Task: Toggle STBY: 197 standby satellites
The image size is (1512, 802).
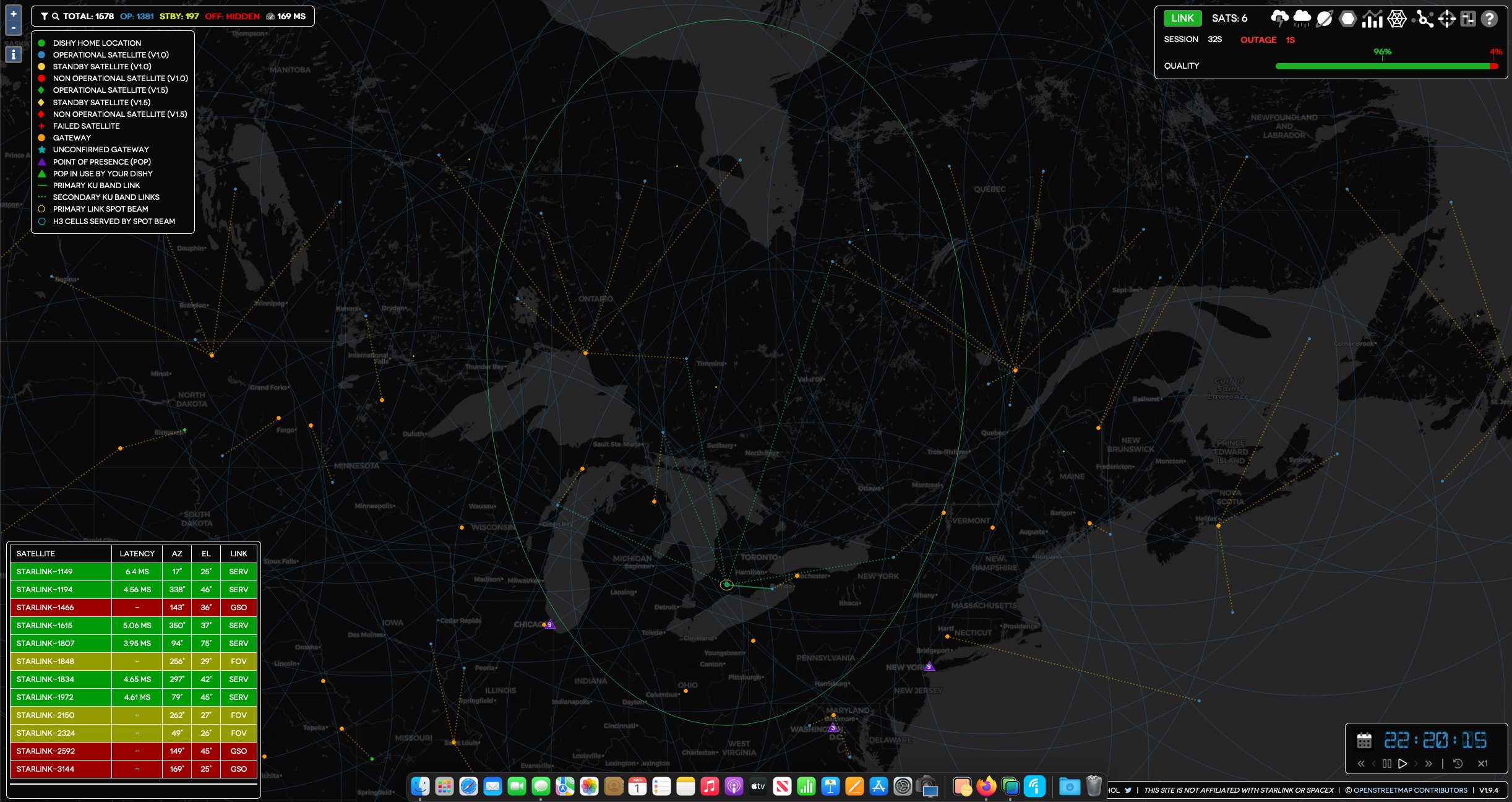Action: click(x=179, y=17)
